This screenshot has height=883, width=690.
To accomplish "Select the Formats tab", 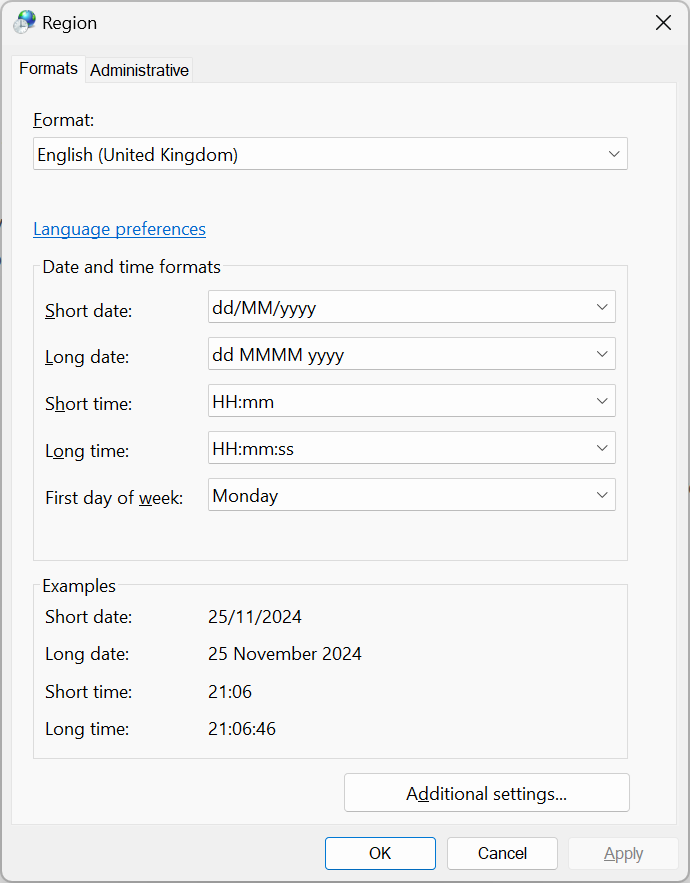I will [x=48, y=68].
